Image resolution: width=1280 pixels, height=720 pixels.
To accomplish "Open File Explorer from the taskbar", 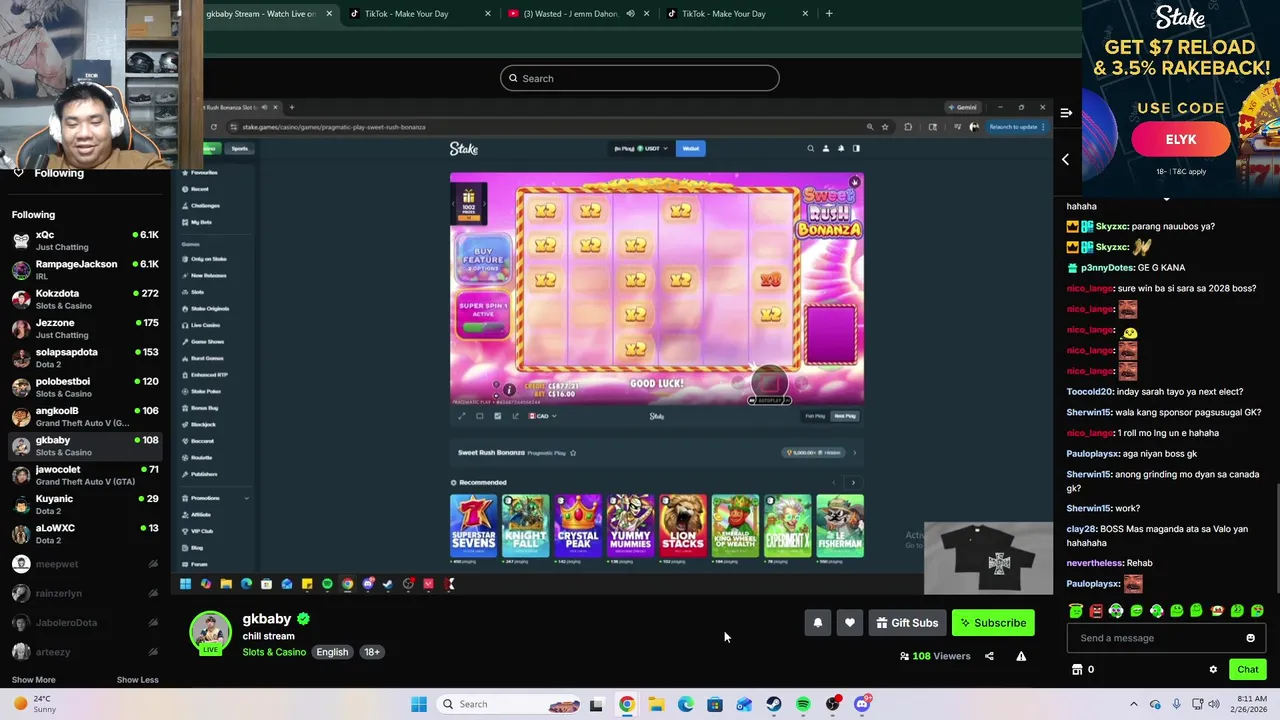I will pos(656,704).
